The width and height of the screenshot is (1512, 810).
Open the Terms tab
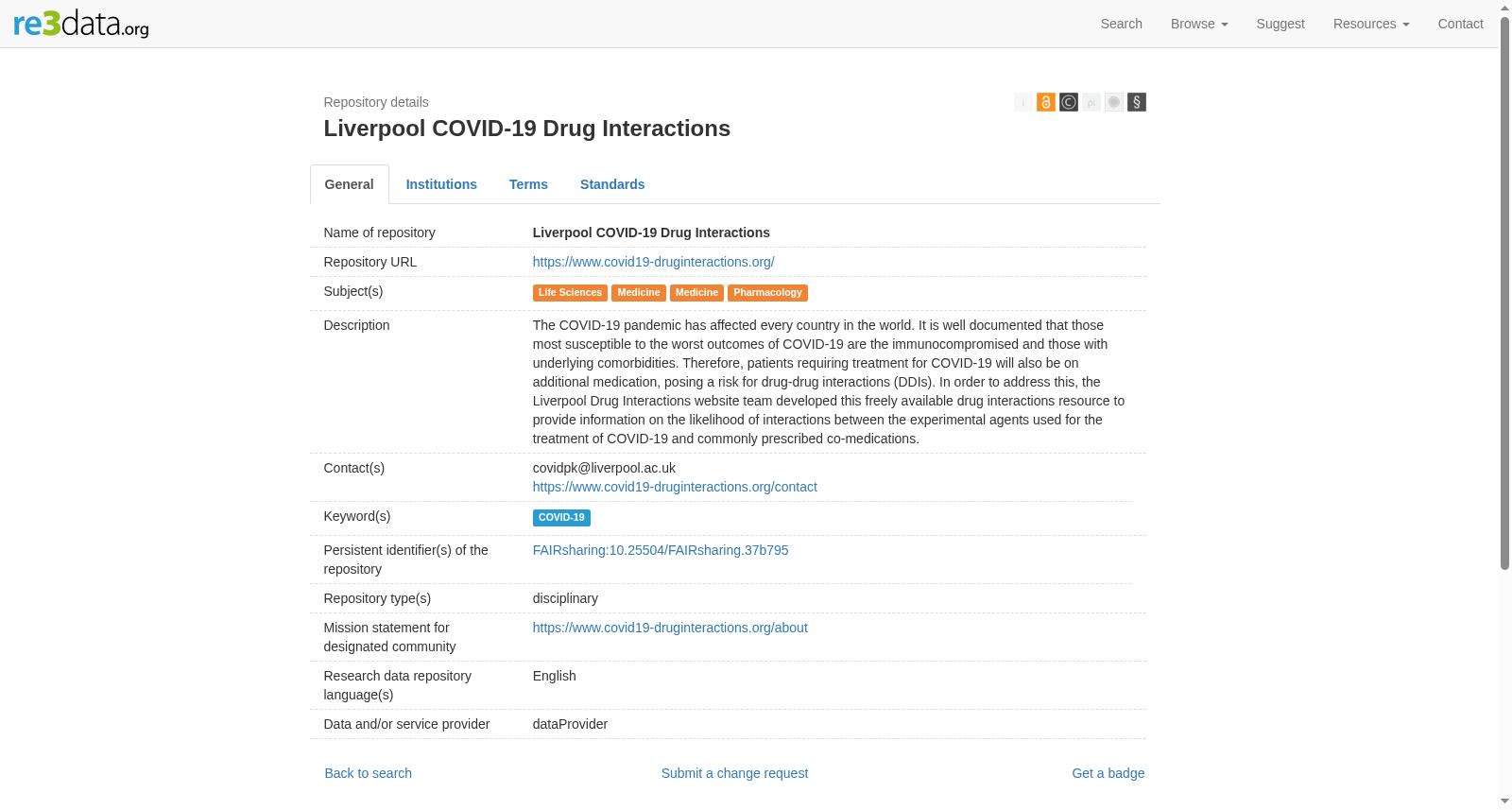coord(528,184)
